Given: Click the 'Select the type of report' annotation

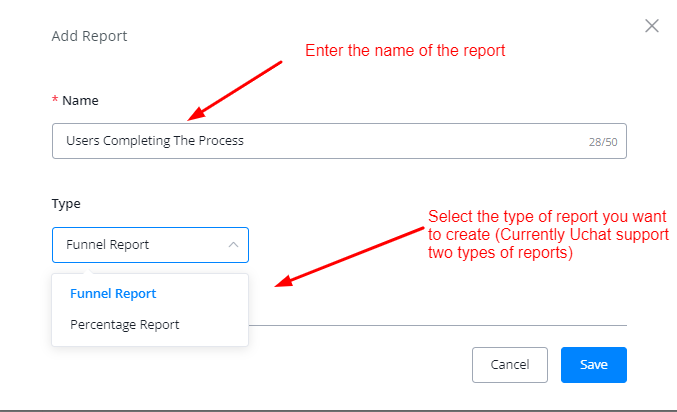Looking at the screenshot, I should point(546,233).
